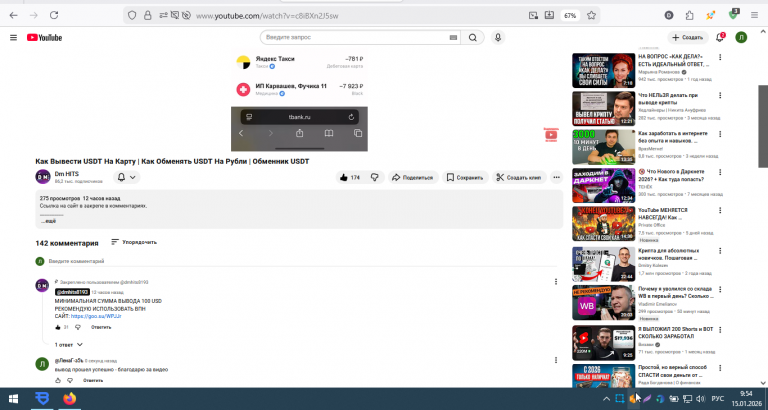Image resolution: width=768 pixels, height=410 pixels.
Task: Open the three-dot more actions under the video
Action: pos(556,177)
